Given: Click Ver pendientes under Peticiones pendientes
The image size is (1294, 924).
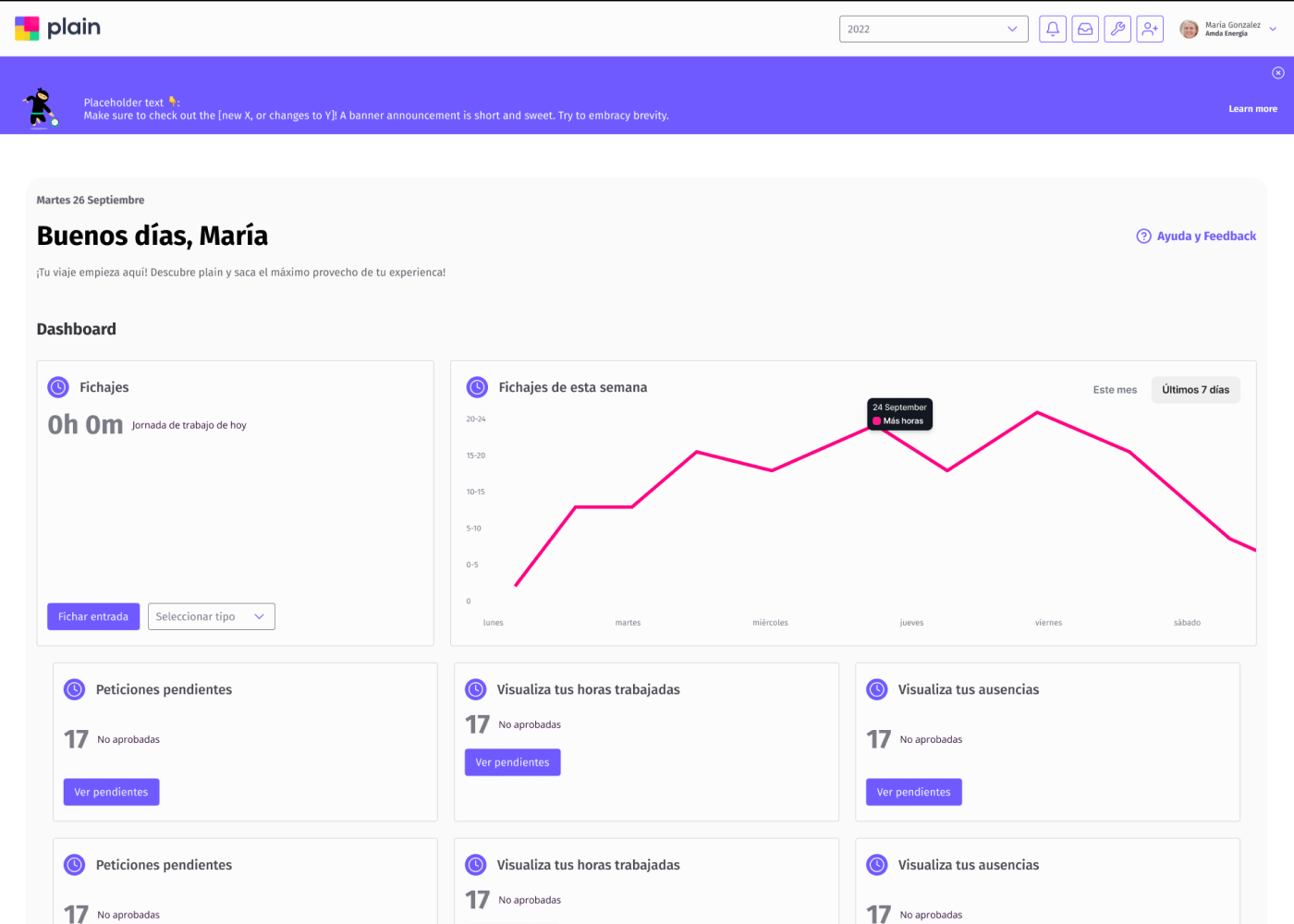Looking at the screenshot, I should [111, 792].
